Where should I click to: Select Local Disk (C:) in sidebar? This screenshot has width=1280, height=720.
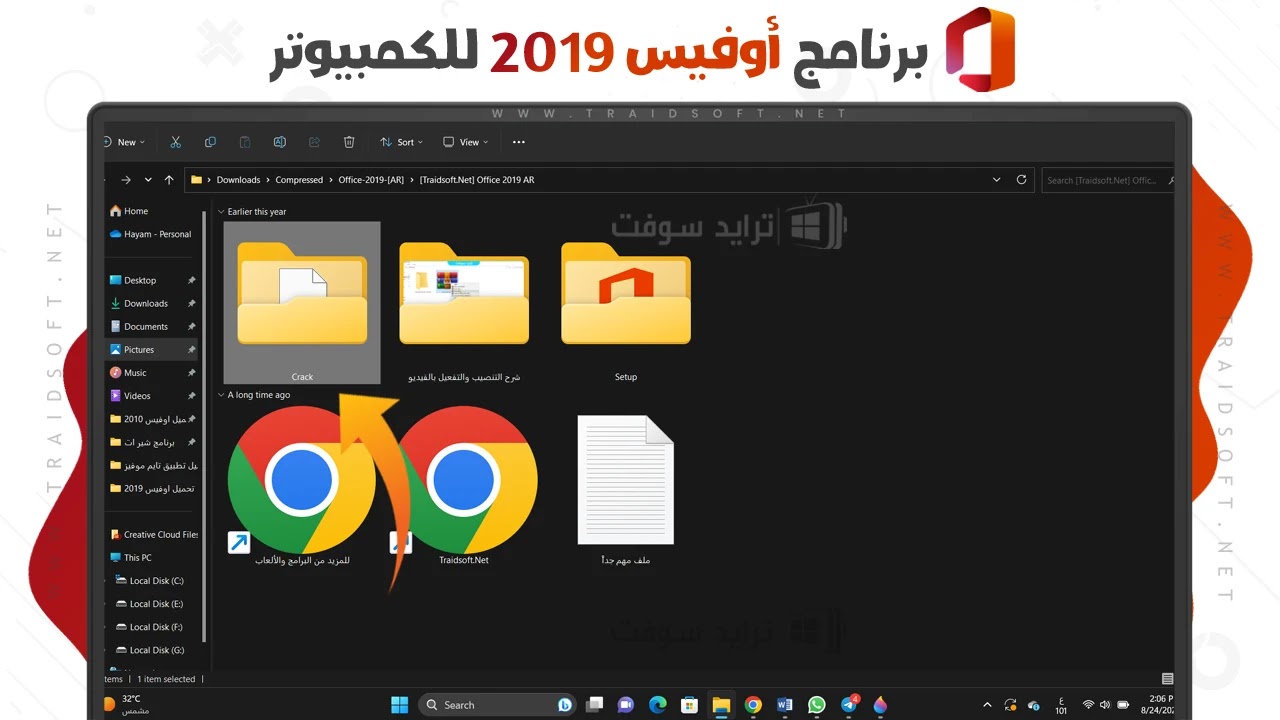[156, 581]
